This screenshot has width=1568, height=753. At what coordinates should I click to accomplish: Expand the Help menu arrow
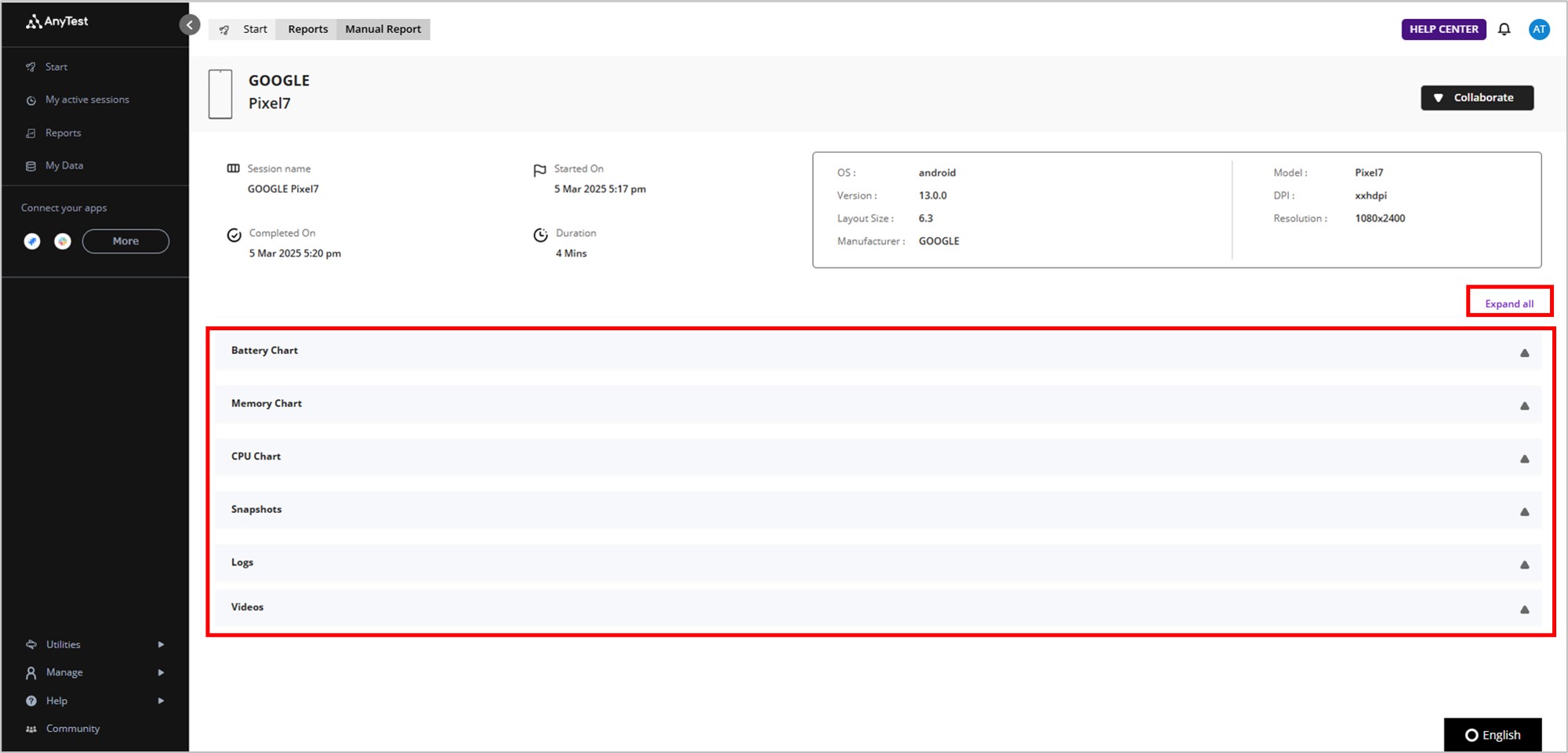(161, 700)
